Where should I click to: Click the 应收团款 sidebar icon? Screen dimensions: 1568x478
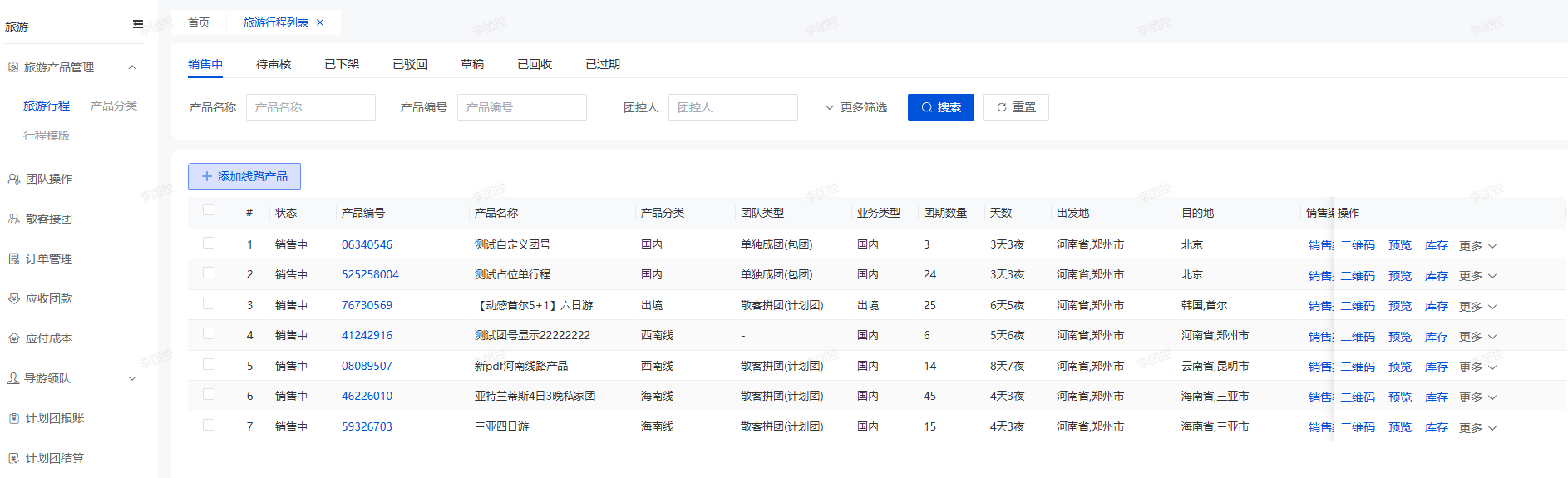tap(13, 298)
